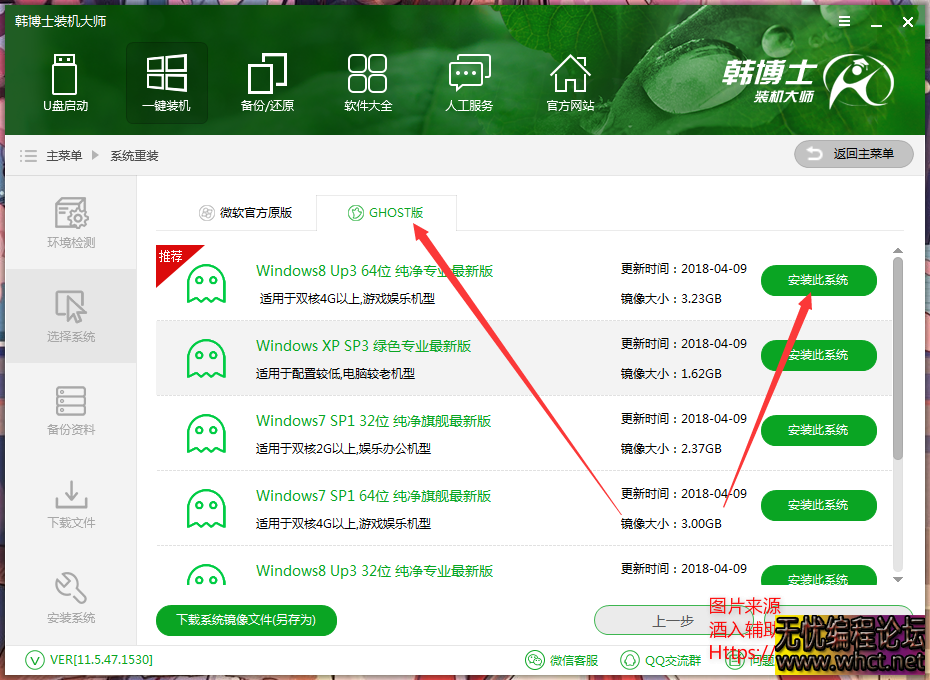
Task: Click 适用于双核2G以上,娱乐办公机型 description
Action: (343, 449)
